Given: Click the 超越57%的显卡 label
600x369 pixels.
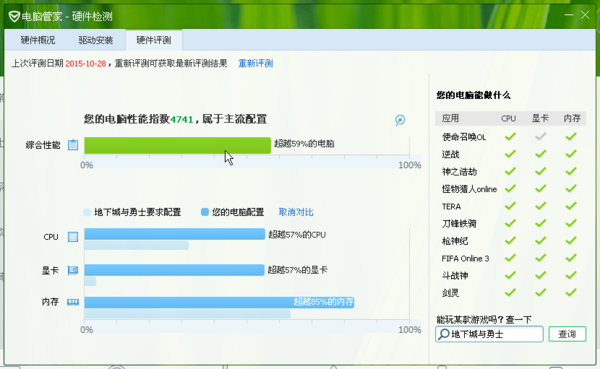Looking at the screenshot, I should click(297, 270).
